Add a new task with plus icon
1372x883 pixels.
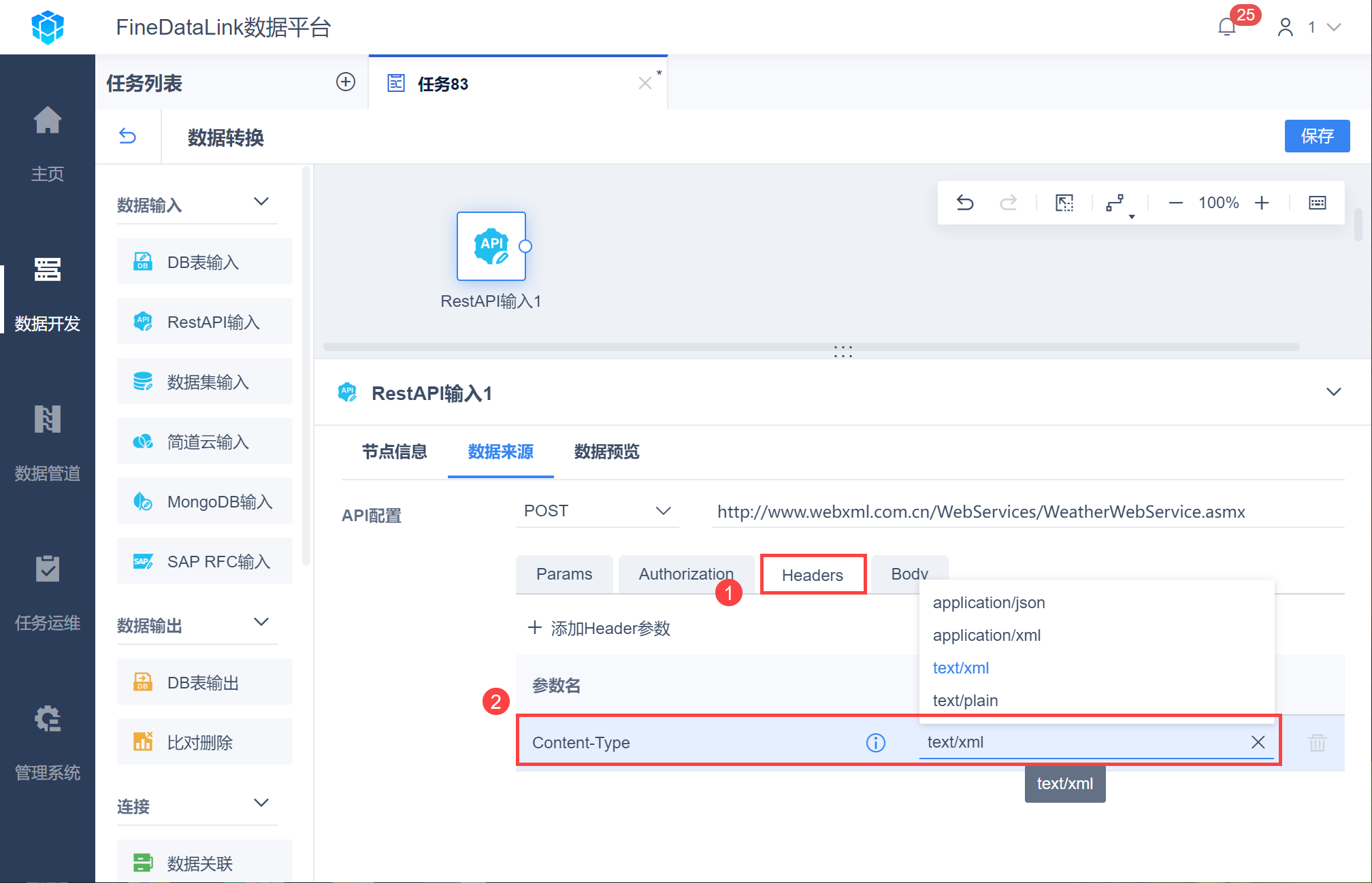tap(346, 82)
